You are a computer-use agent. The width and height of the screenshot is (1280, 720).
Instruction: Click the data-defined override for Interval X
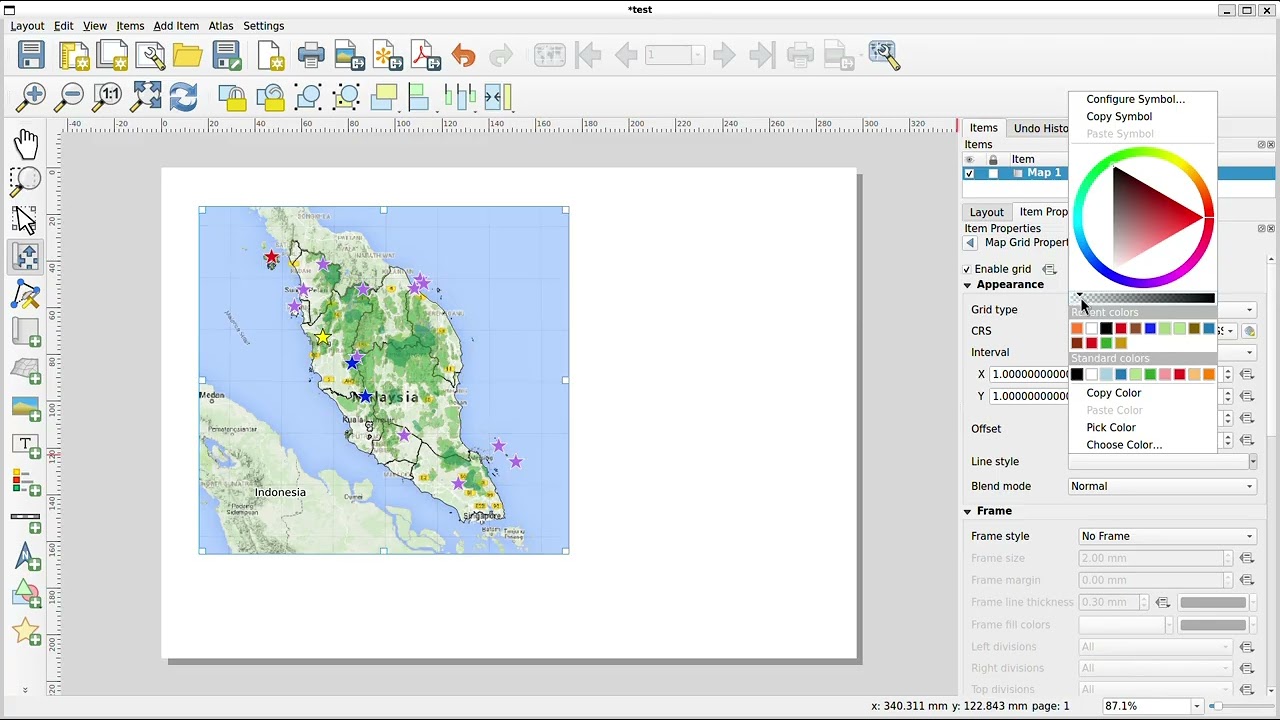click(1246, 374)
